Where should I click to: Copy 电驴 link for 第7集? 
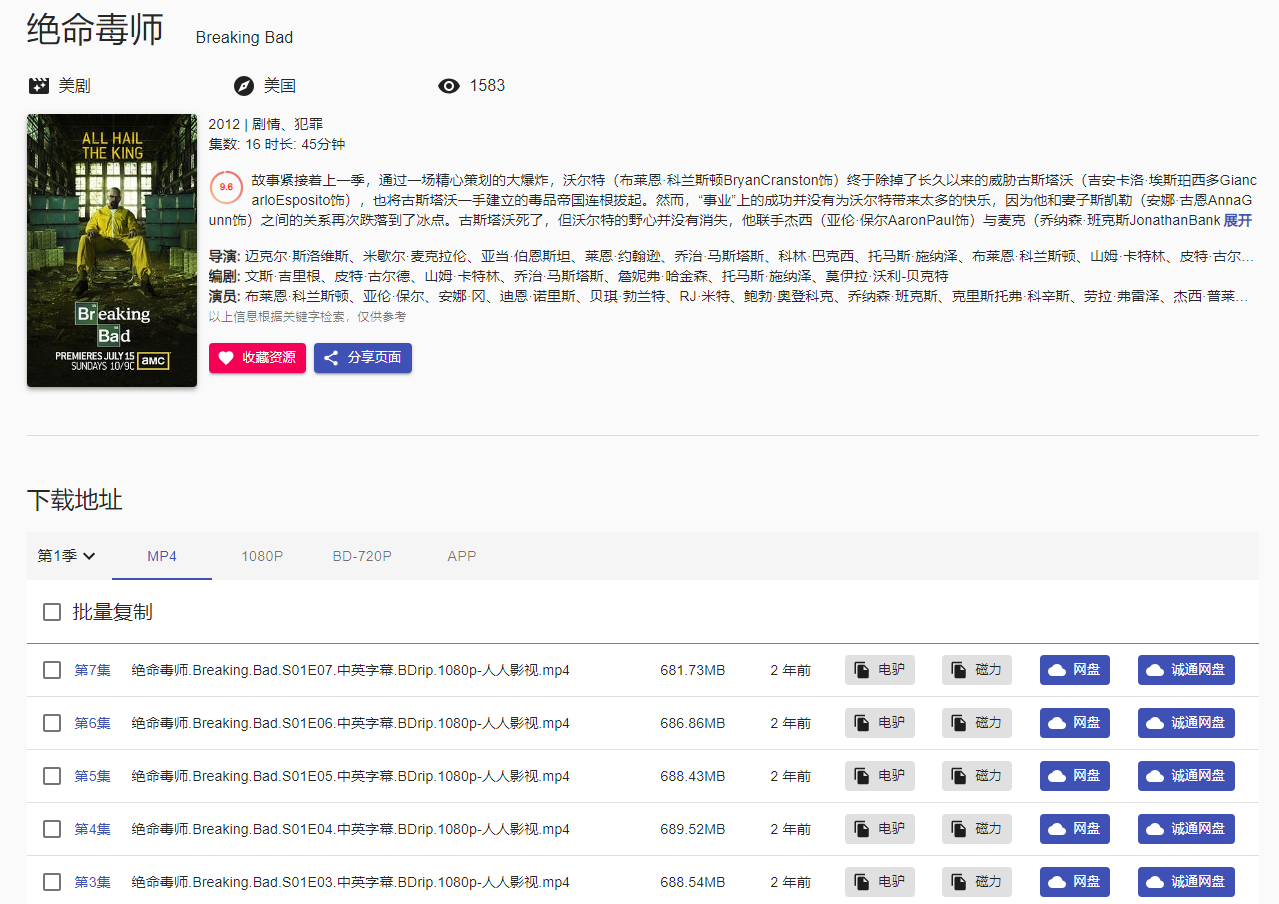click(x=880, y=670)
